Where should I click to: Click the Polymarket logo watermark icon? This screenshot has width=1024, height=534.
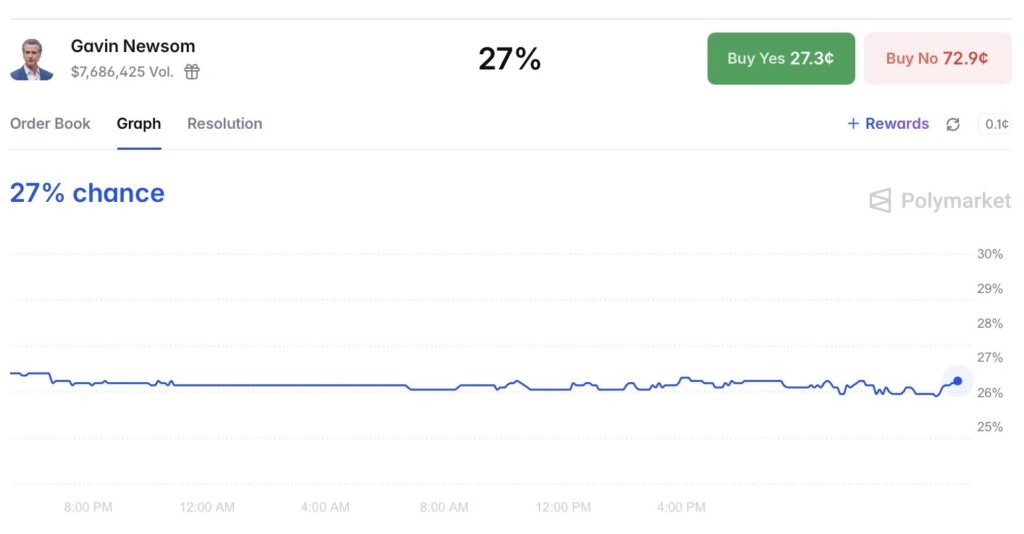click(880, 200)
